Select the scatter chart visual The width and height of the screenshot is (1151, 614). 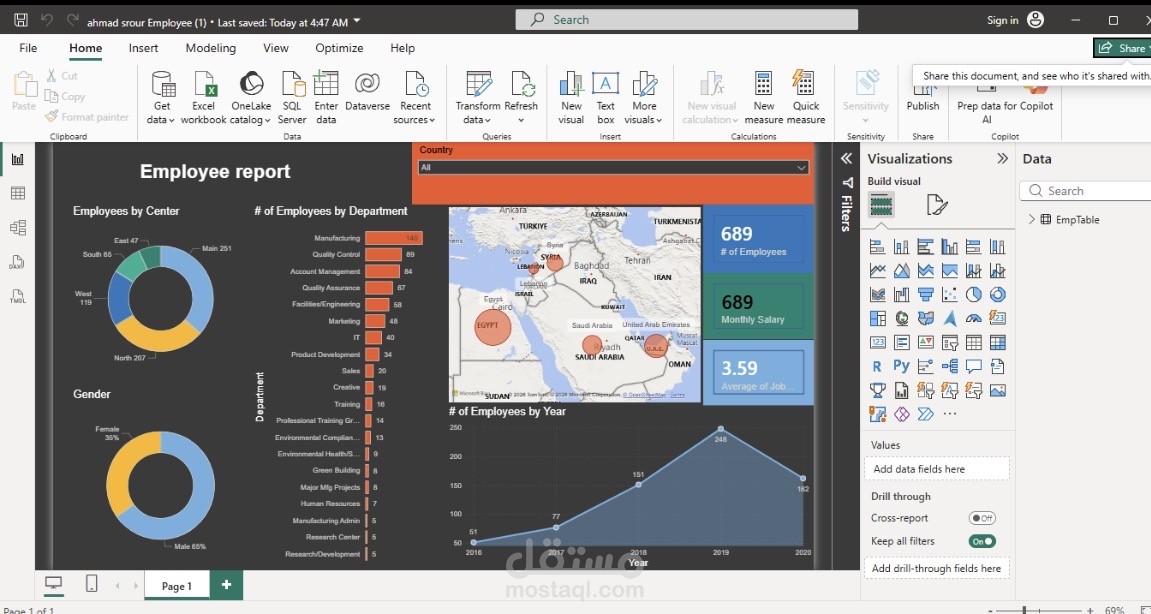pos(949,295)
